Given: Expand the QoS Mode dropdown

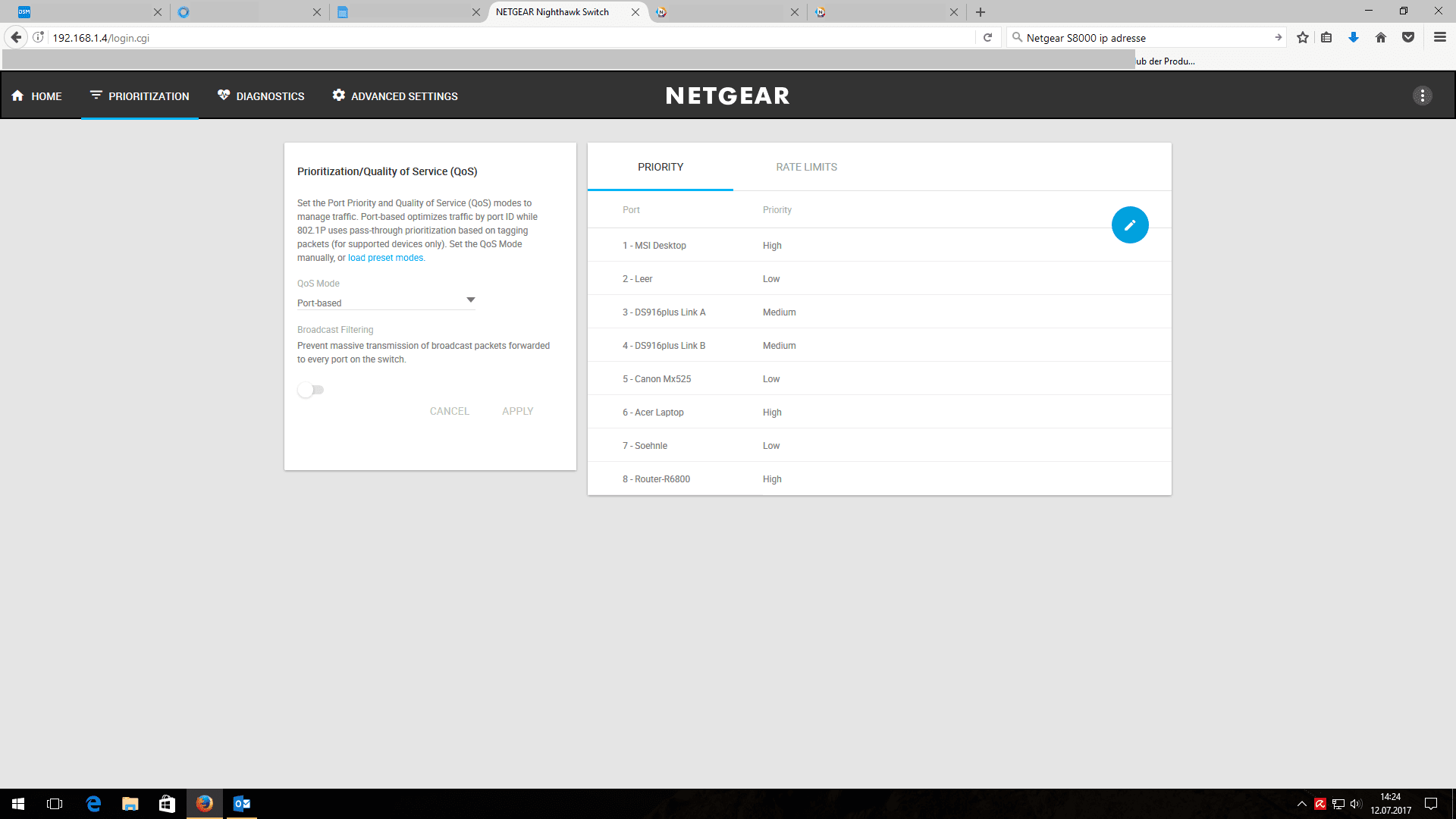Looking at the screenshot, I should click(x=386, y=302).
